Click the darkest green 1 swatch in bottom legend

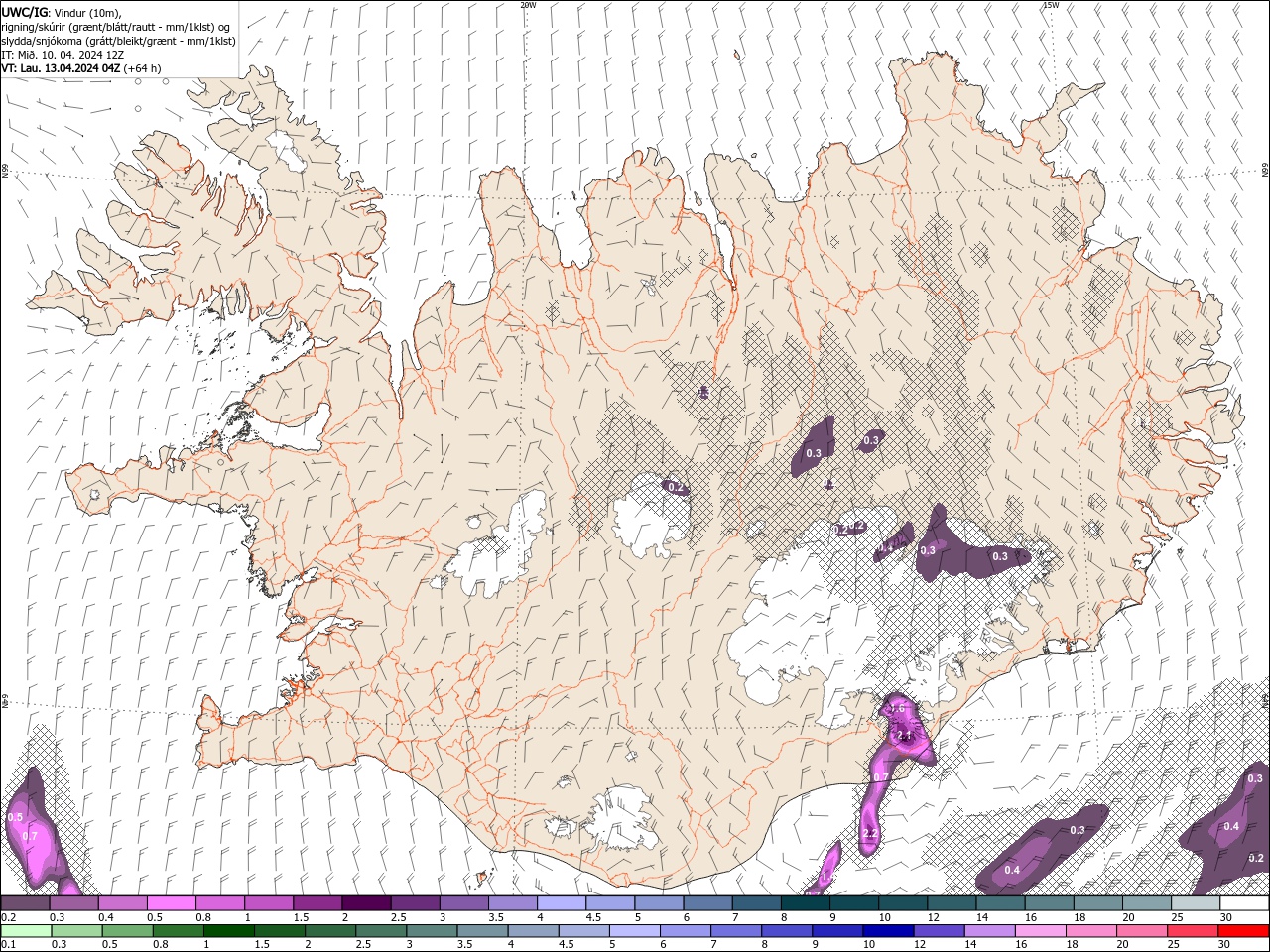230,931
